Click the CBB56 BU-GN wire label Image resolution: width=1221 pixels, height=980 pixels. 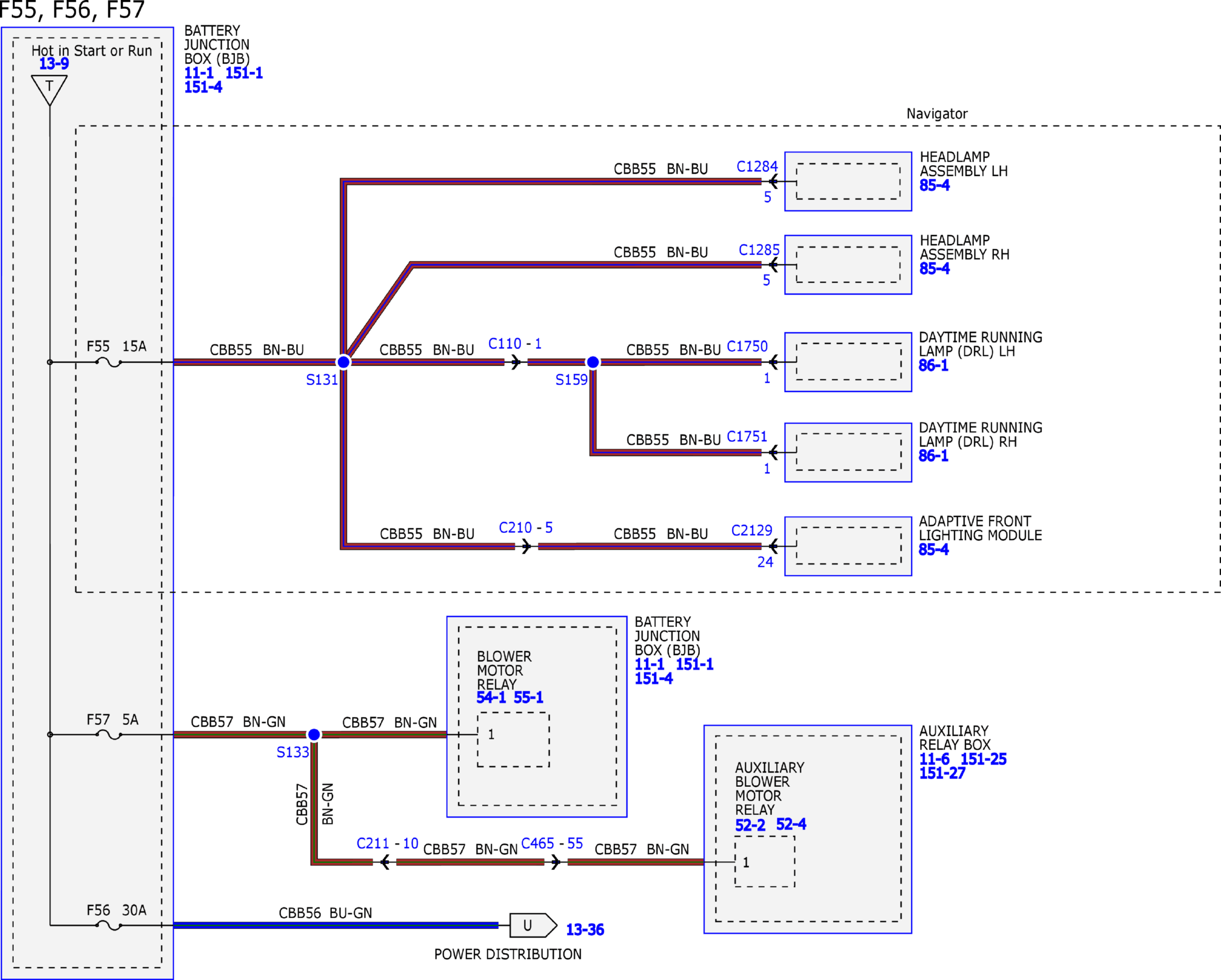coord(326,914)
